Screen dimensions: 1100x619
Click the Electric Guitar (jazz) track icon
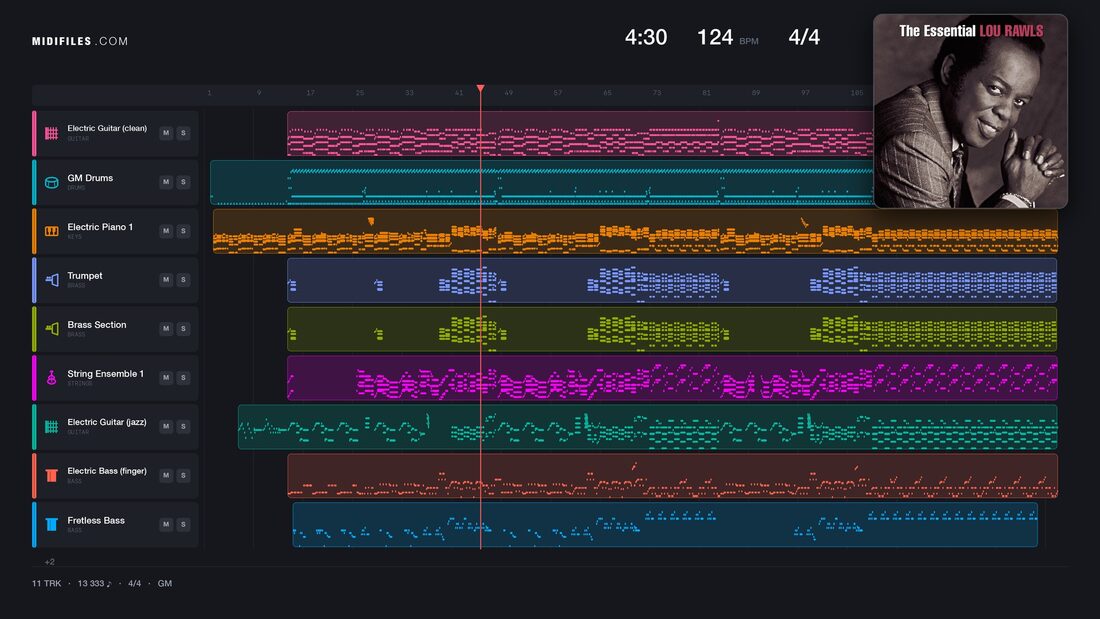tap(51, 427)
